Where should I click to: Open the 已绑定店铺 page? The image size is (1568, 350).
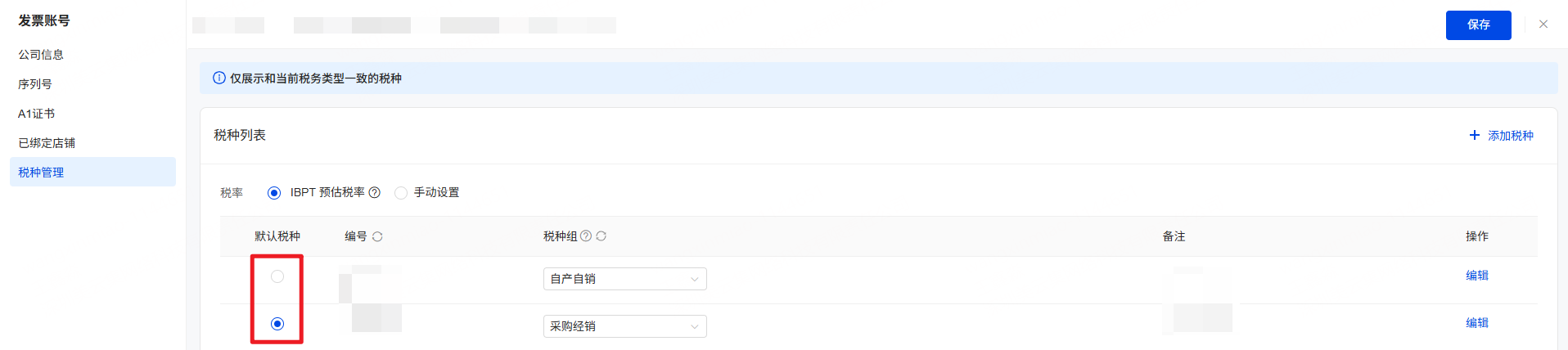coord(47,143)
